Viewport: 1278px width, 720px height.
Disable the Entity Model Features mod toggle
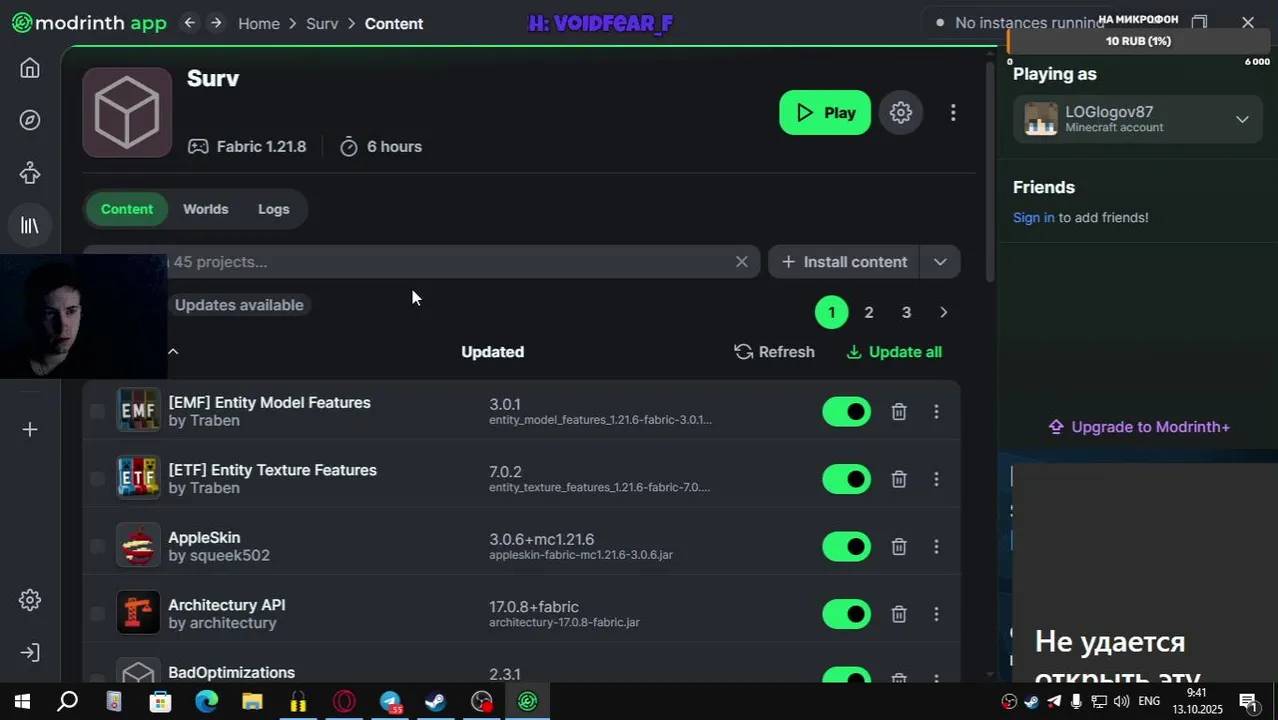(x=847, y=412)
